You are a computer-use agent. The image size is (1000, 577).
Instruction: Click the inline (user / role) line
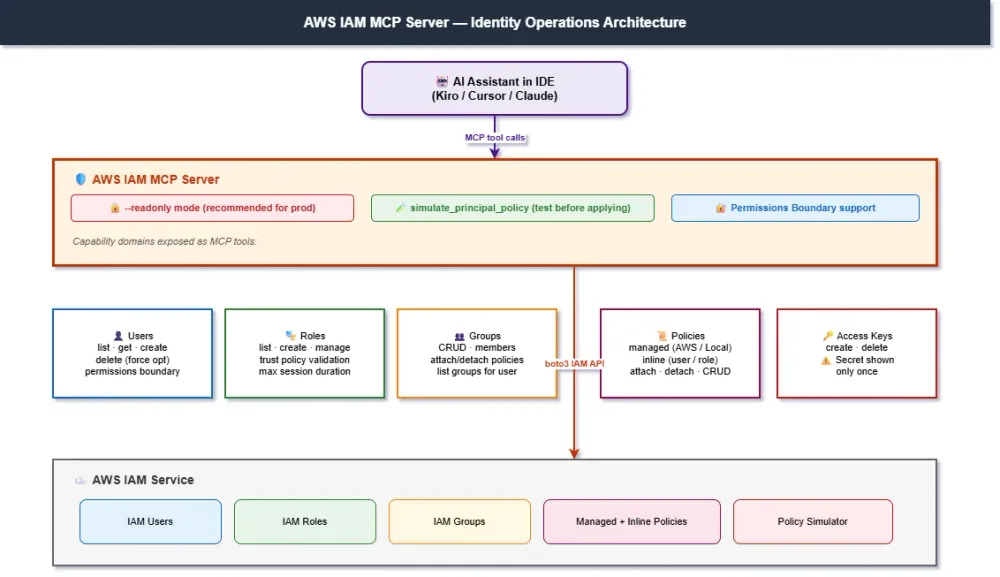[680, 360]
